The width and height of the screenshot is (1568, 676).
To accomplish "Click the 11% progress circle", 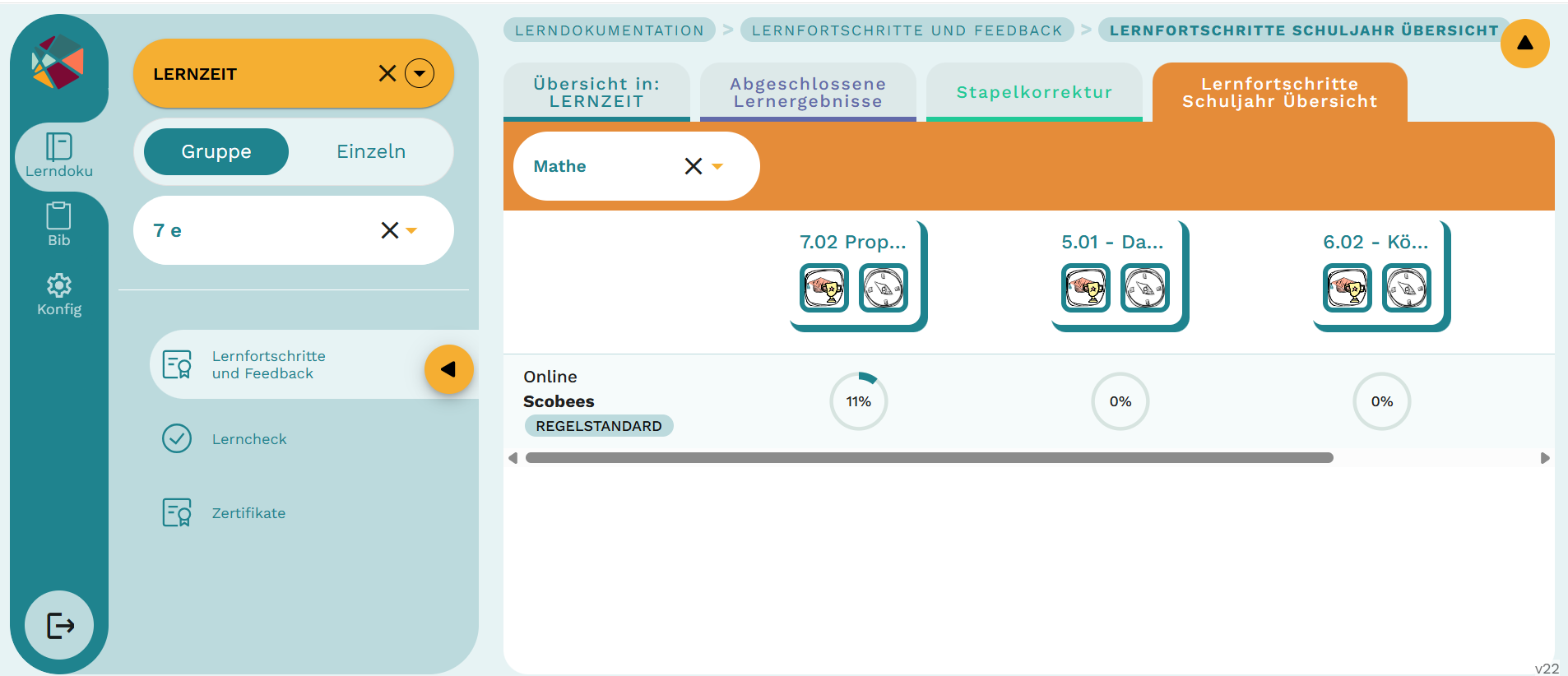I will coord(859,401).
